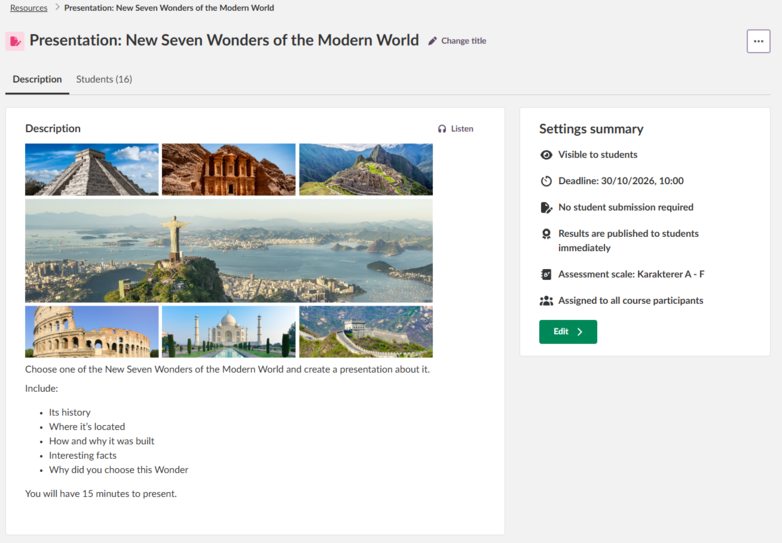Click the Colosseum image
The width and height of the screenshot is (782, 543).
click(x=92, y=332)
